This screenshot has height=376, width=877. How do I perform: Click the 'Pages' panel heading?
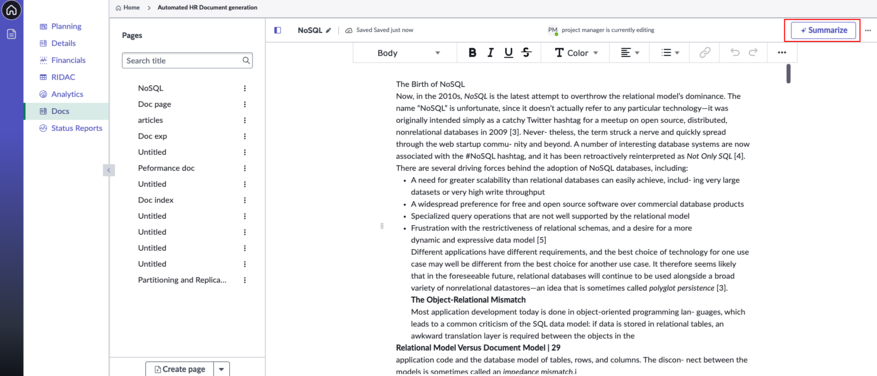coord(132,35)
